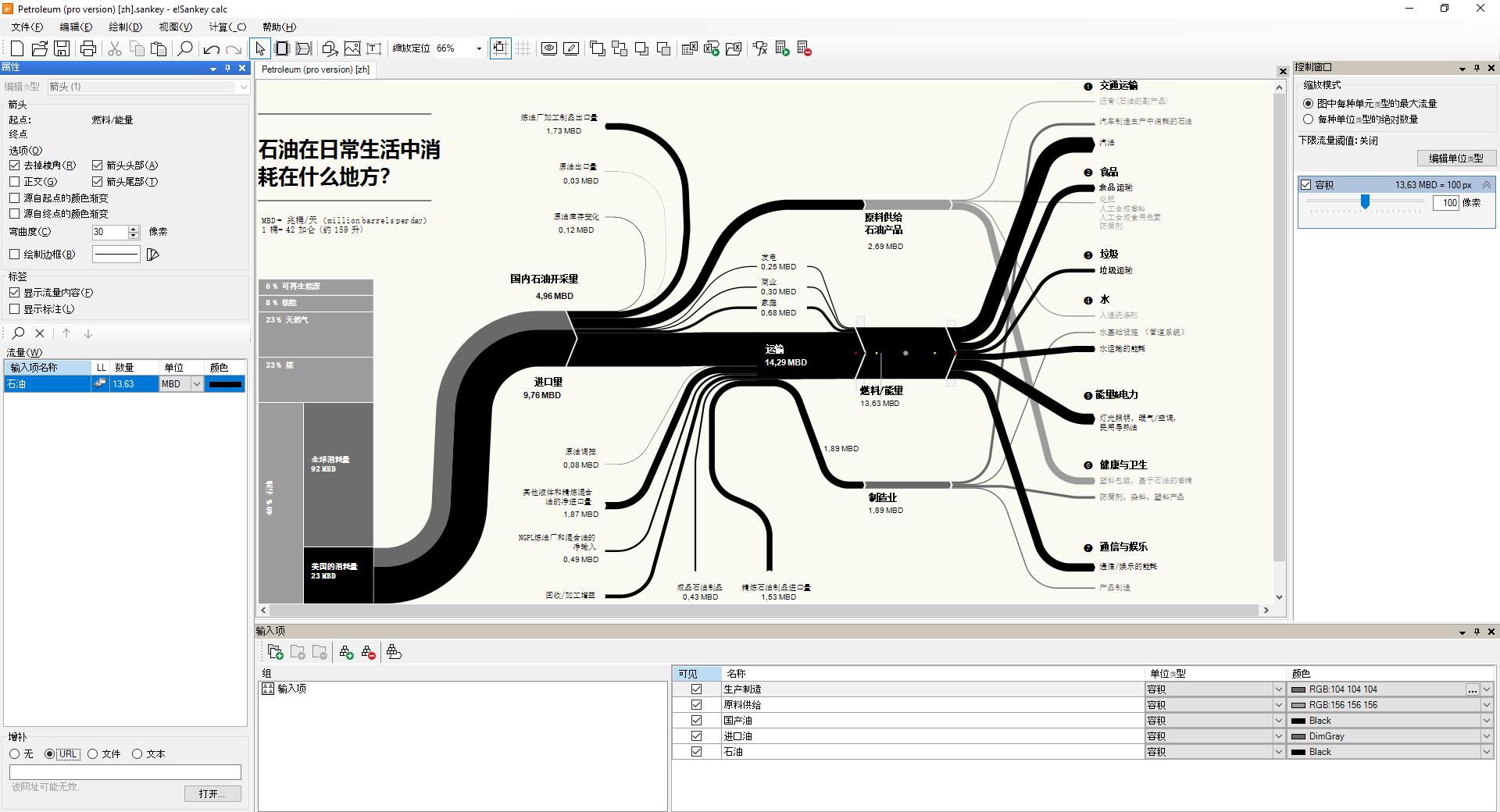1500x812 pixels.
Task: Open the 绘制 menu
Action: coord(125,27)
